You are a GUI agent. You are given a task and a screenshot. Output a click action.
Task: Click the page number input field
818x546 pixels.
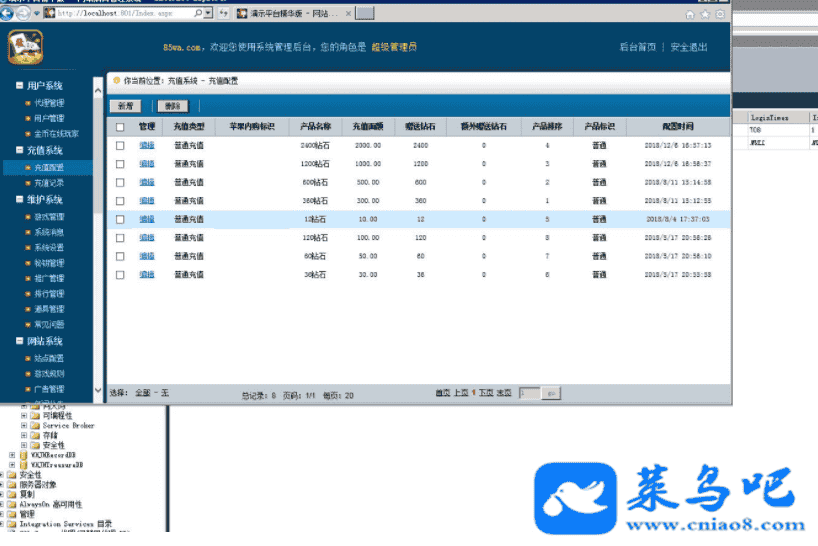pos(528,394)
